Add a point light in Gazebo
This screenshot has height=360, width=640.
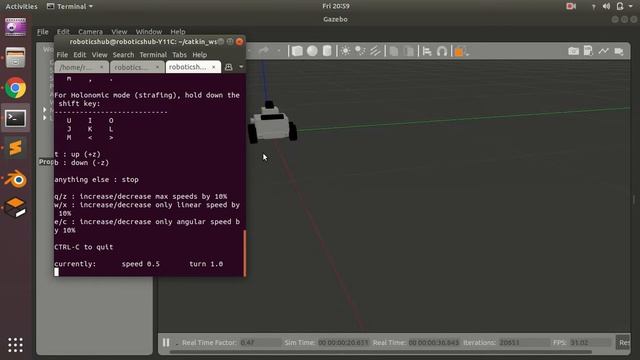pyautogui.click(x=345, y=51)
